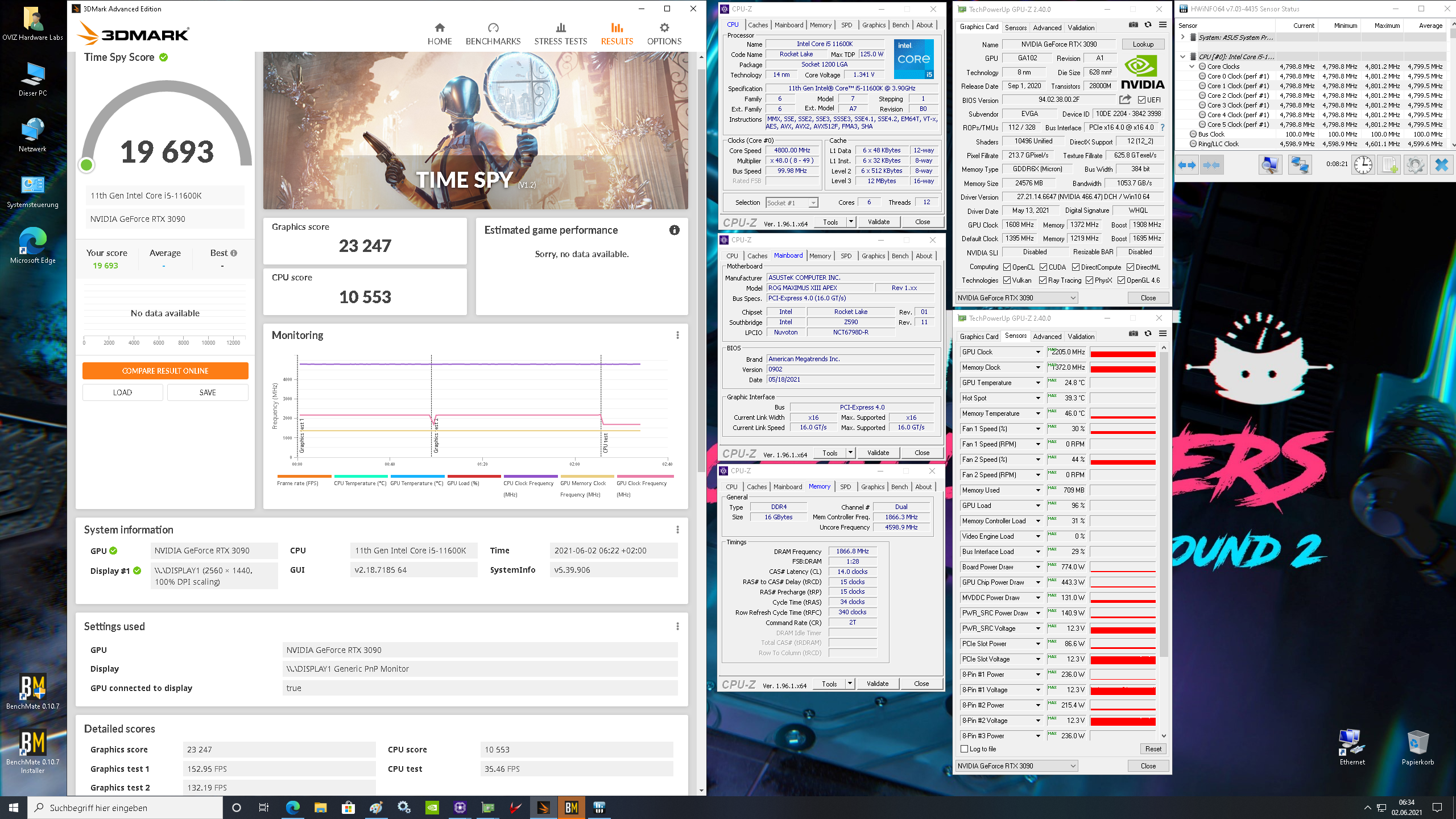The height and width of the screenshot is (819, 1456).
Task: Collapse the Core Clocks tree node in HWiNFO
Action: click(x=1192, y=67)
